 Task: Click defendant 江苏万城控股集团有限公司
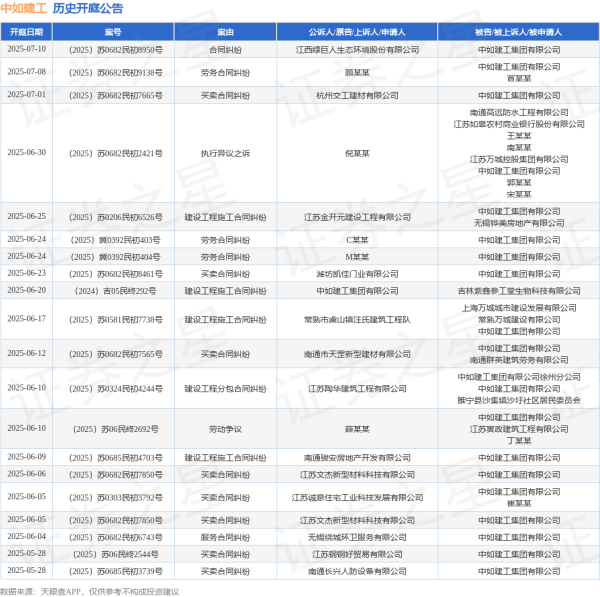519,159
